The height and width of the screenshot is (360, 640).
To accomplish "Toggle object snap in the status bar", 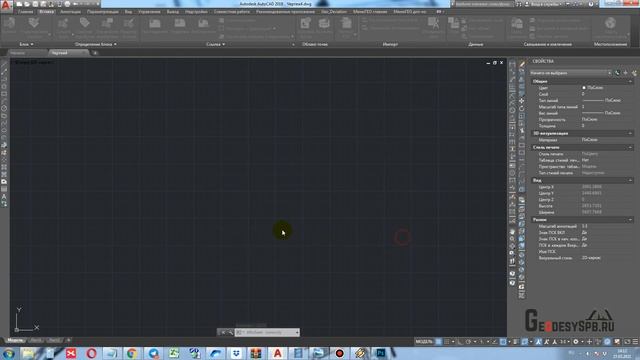I will click(503, 342).
